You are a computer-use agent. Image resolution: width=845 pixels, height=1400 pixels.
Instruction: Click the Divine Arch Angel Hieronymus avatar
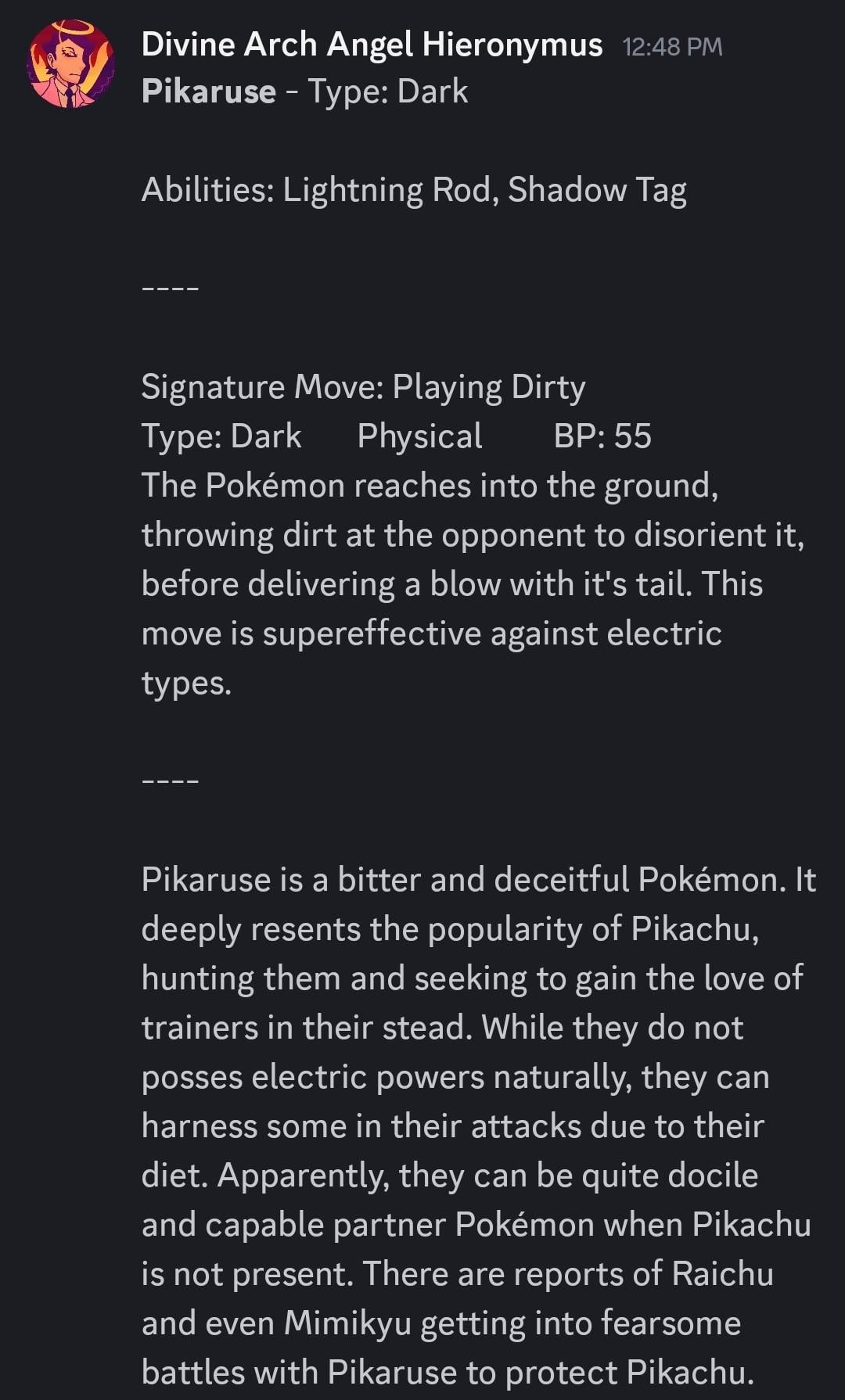tap(71, 64)
